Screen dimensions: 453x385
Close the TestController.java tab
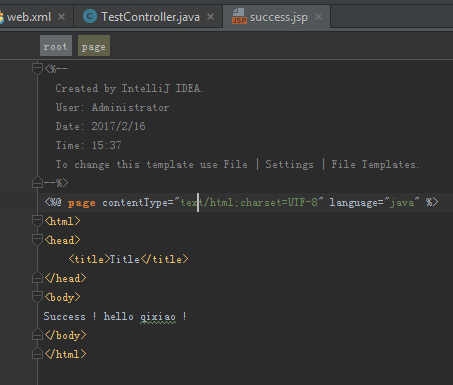[210, 16]
